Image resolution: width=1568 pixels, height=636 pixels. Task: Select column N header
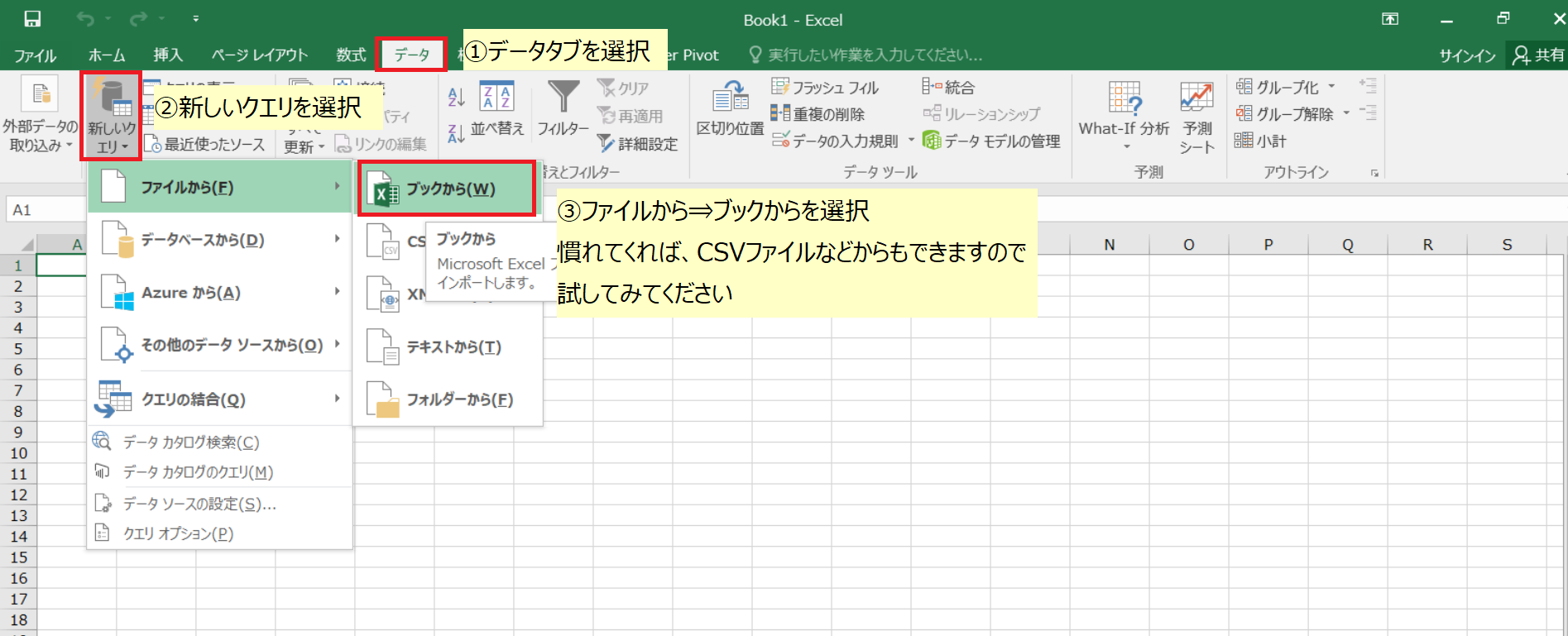[1109, 245]
